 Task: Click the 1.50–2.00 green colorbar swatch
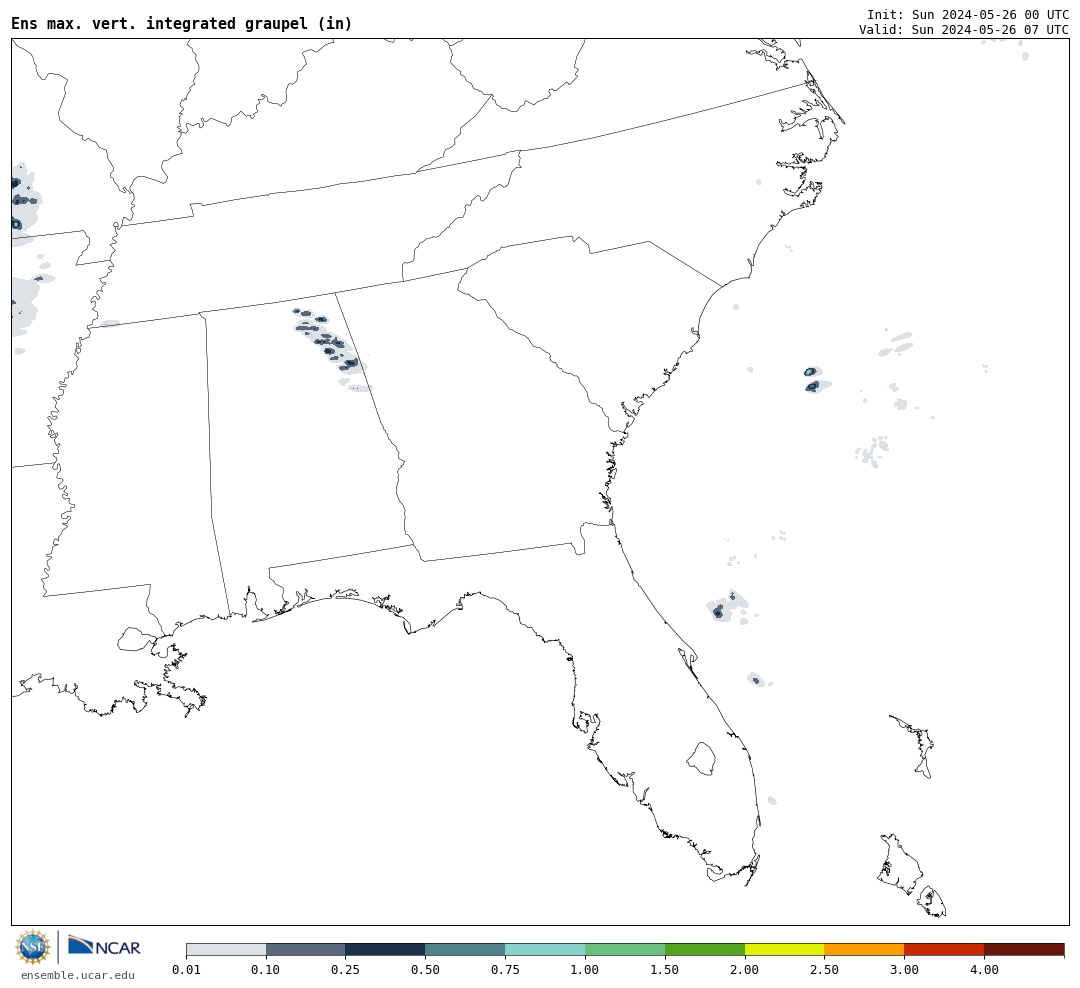pos(705,949)
